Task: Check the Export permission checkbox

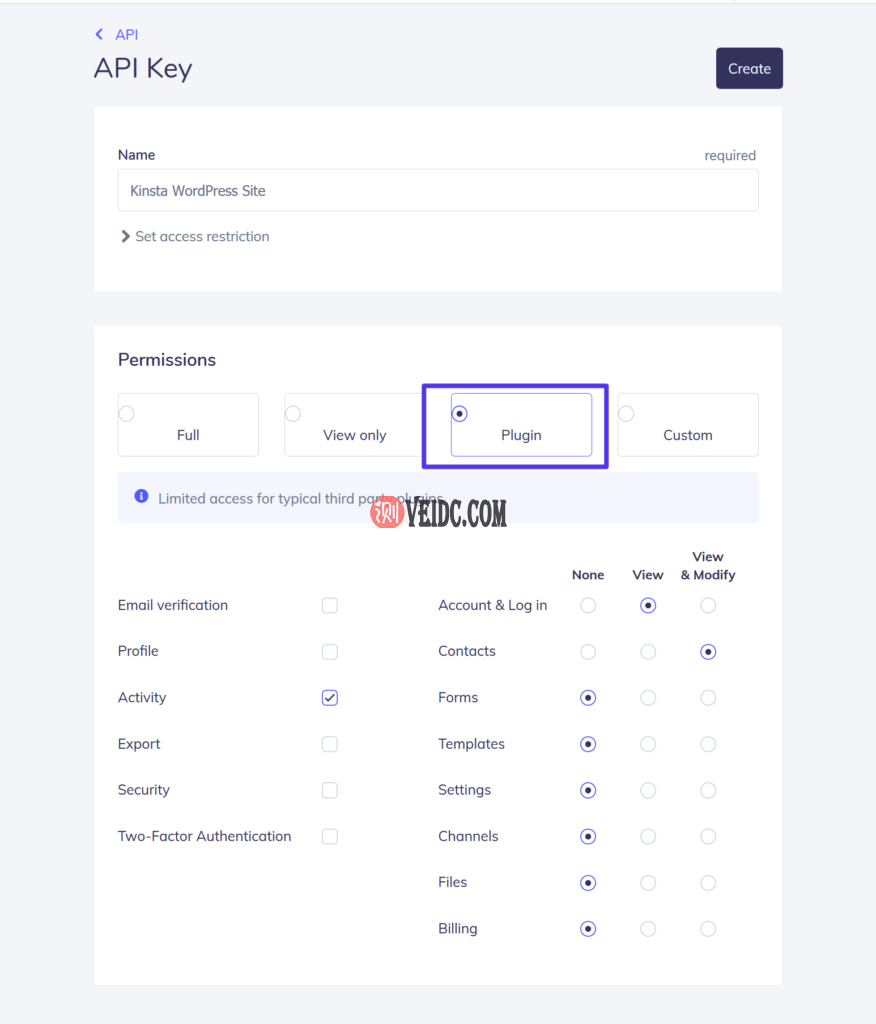Action: [x=330, y=744]
